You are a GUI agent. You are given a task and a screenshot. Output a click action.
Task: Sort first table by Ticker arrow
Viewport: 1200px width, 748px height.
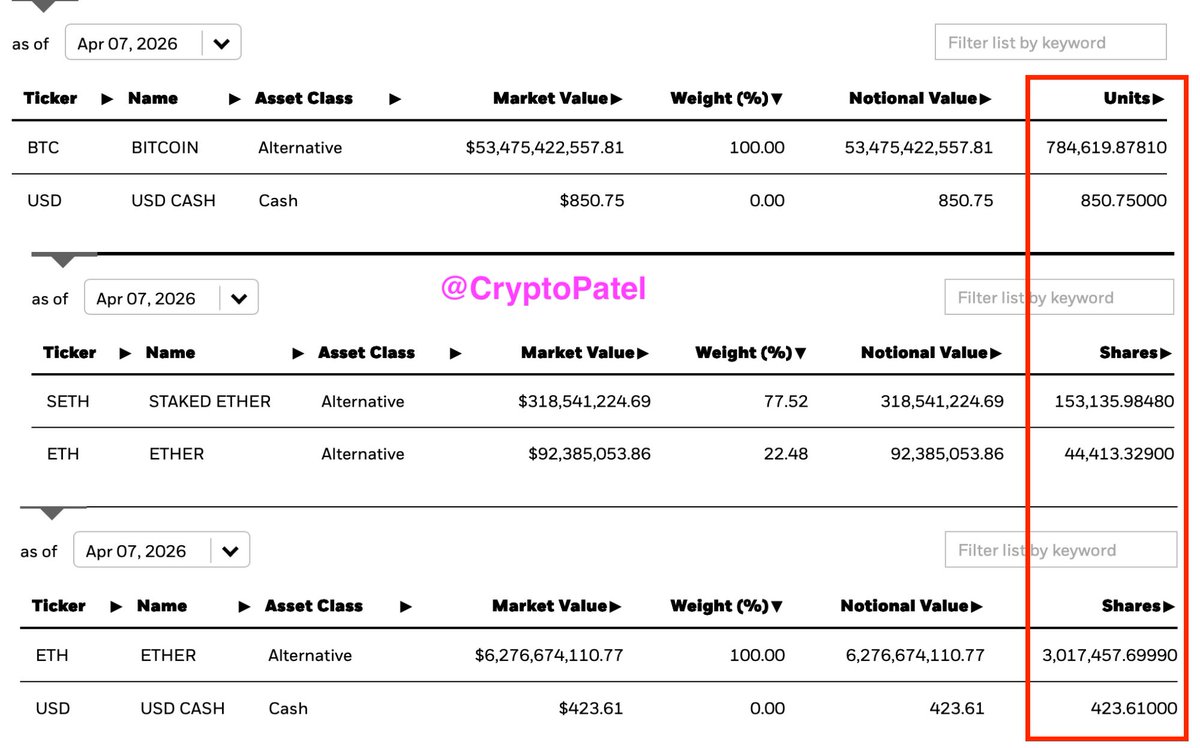[107, 98]
